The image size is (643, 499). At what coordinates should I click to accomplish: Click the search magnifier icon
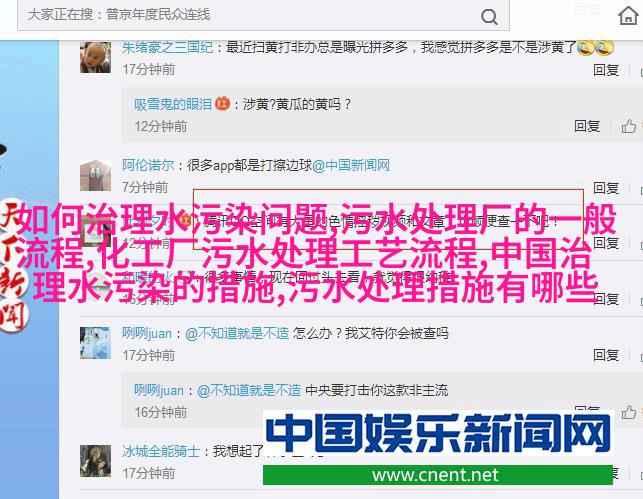click(489, 17)
